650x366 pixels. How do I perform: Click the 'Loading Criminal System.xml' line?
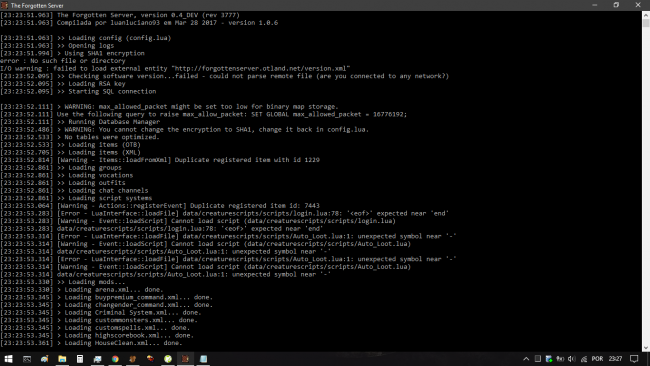(x=101, y=313)
